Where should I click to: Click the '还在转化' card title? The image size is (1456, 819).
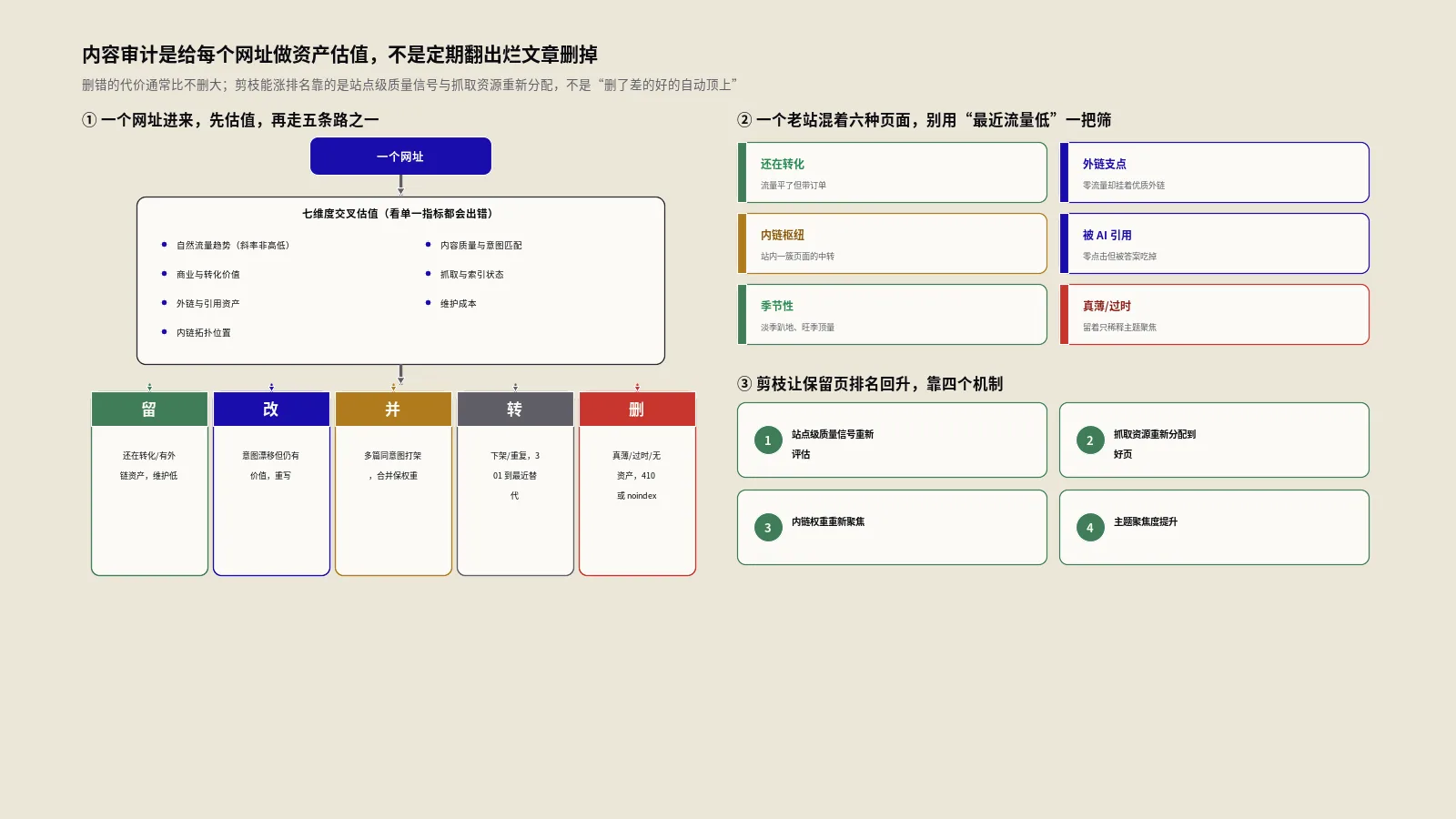[x=783, y=164]
